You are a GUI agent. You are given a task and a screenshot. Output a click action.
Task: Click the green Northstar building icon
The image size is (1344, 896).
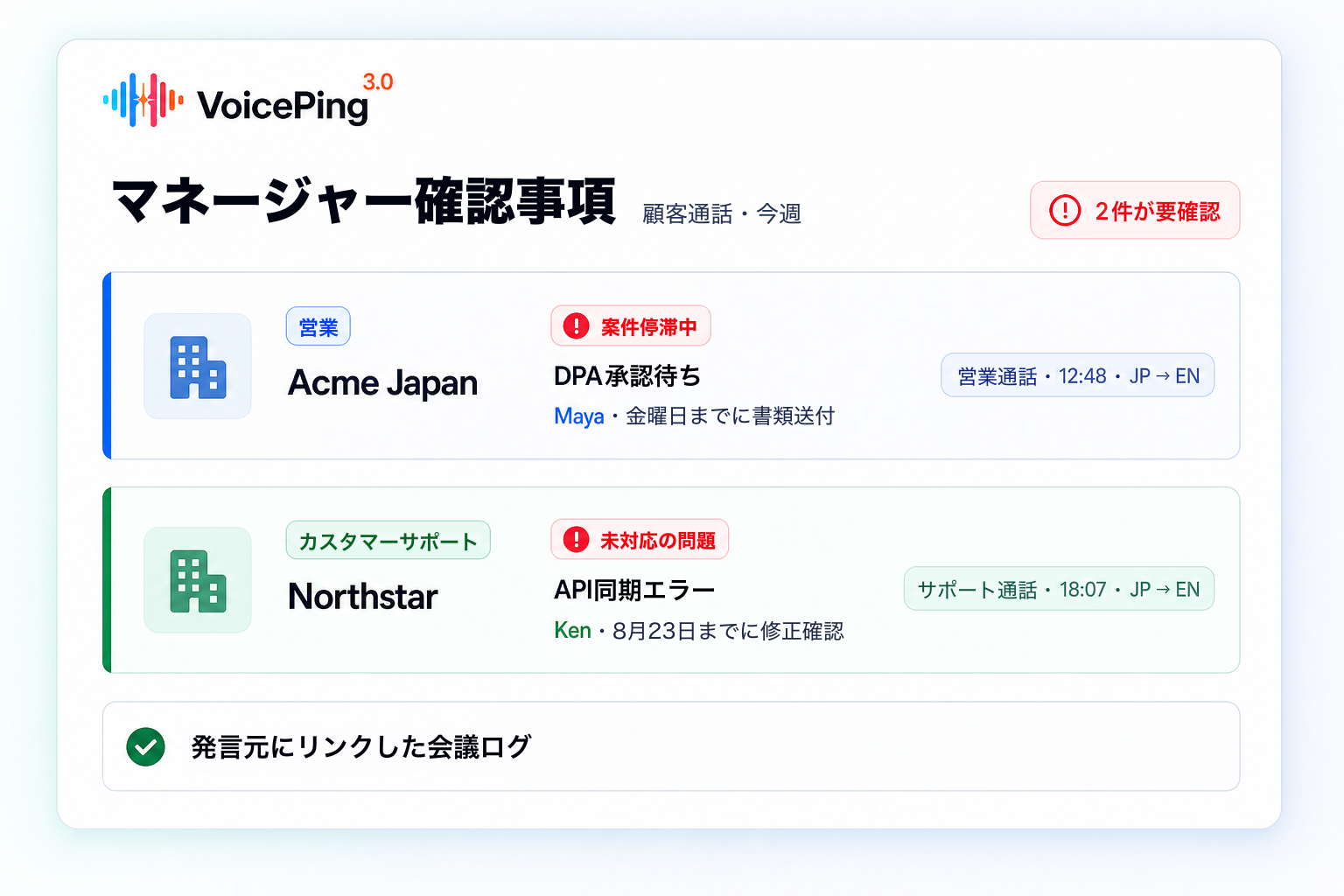click(198, 580)
